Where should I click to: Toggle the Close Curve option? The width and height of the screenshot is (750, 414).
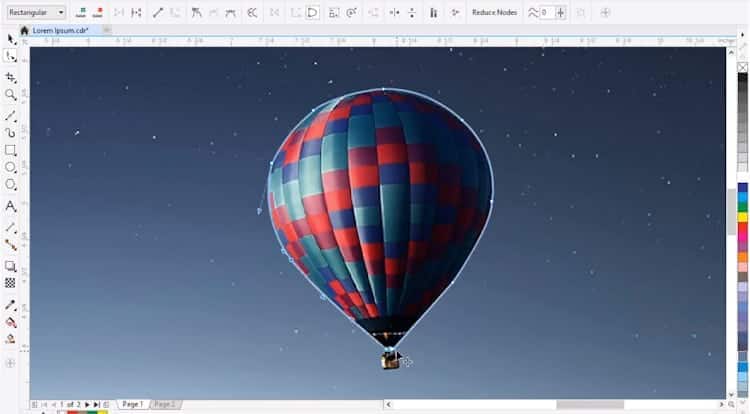(312, 13)
